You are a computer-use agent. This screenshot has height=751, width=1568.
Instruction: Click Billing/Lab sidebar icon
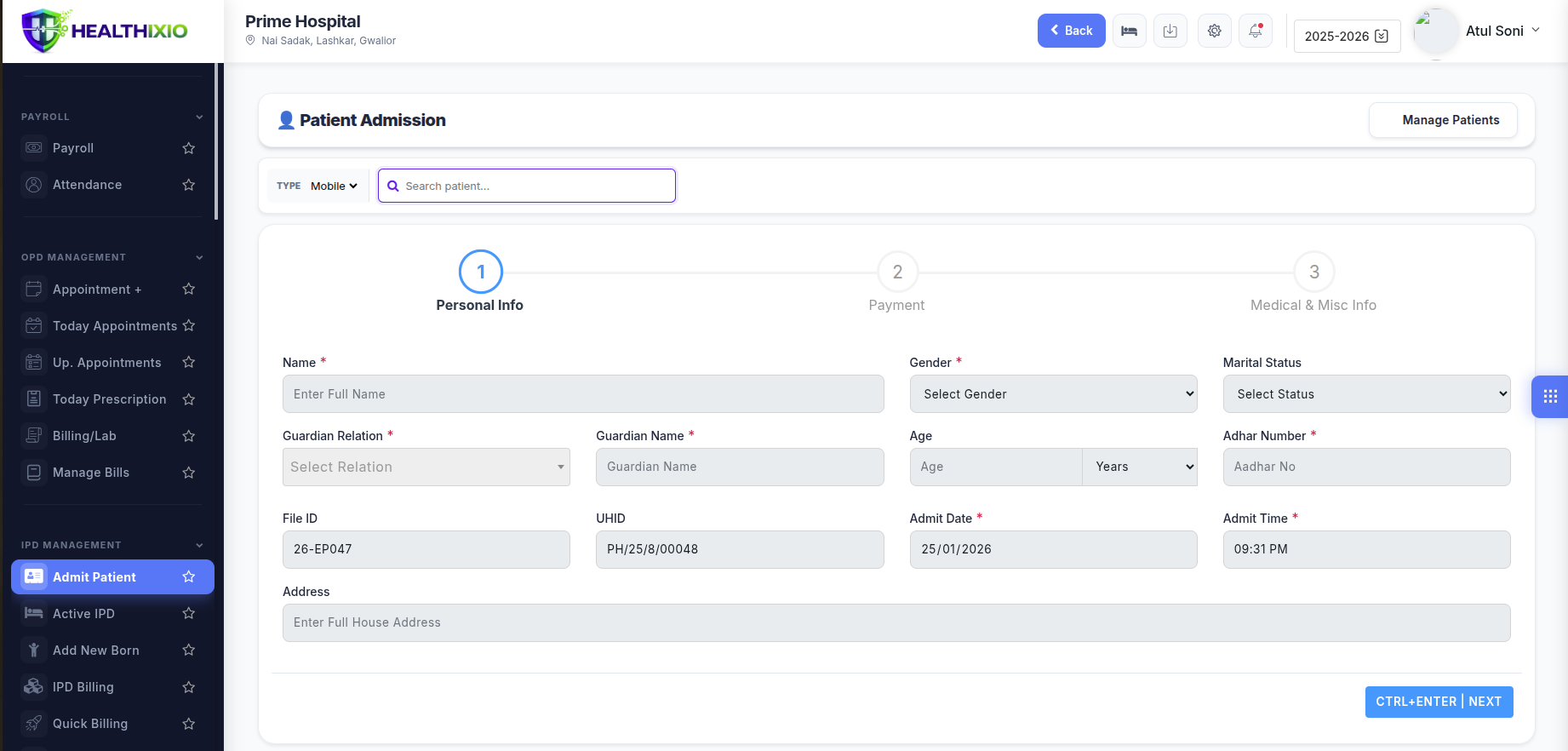pos(34,436)
